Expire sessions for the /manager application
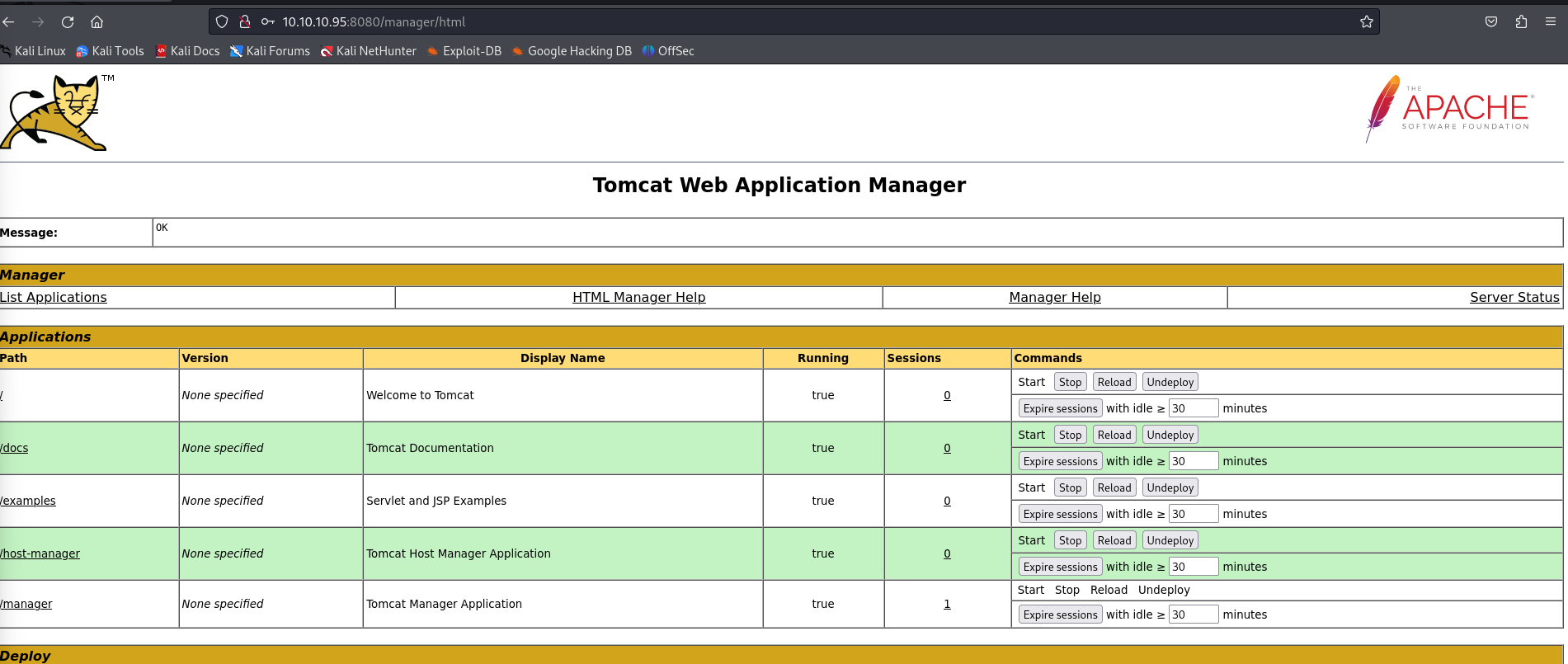1568x664 pixels. pyautogui.click(x=1060, y=615)
